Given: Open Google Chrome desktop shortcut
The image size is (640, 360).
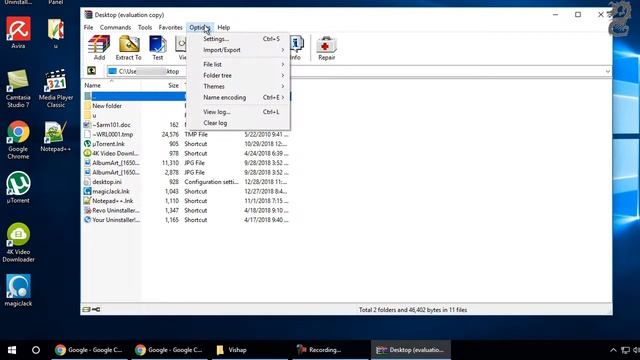Looking at the screenshot, I should pos(18,140).
